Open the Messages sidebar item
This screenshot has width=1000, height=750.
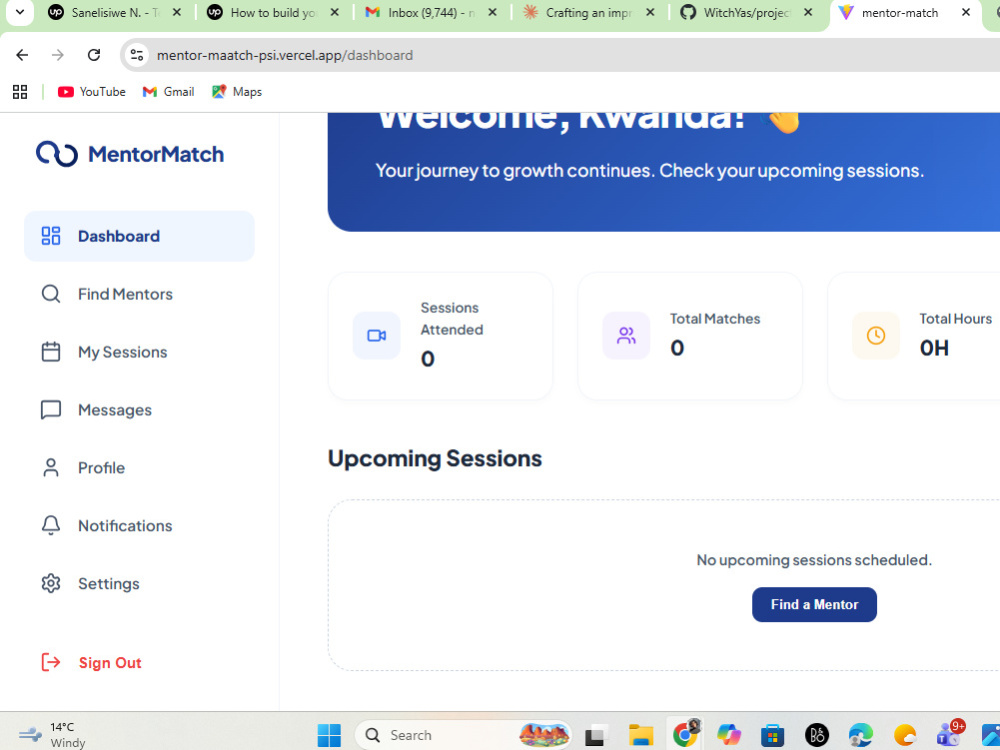(139, 410)
